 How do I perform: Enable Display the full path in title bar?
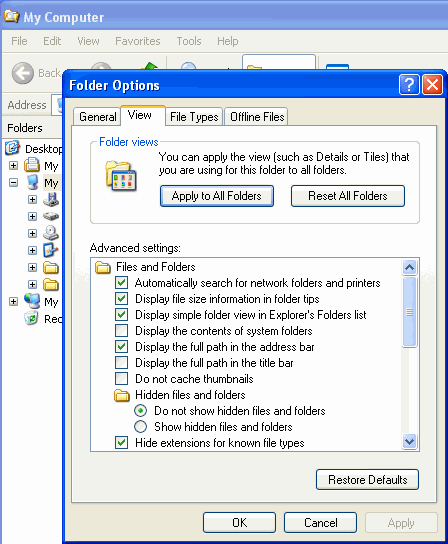tap(121, 363)
